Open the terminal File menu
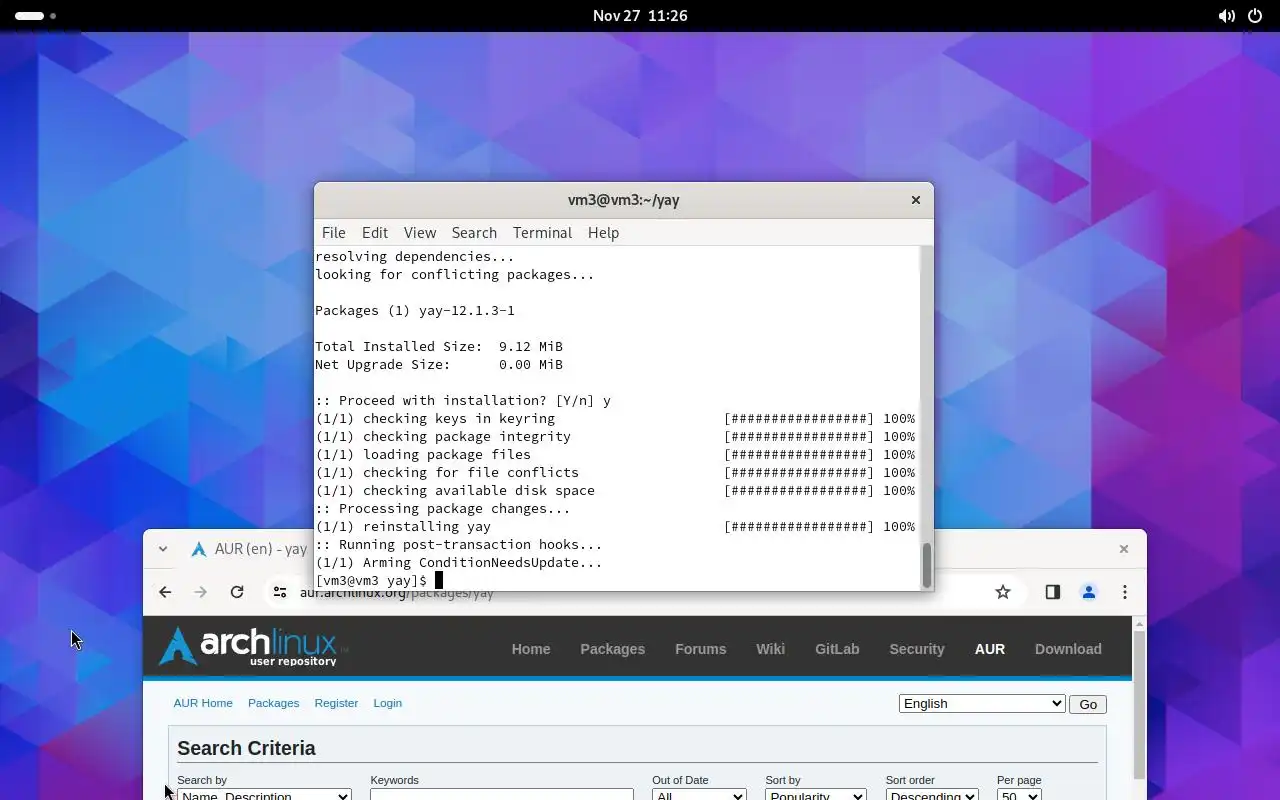Viewport: 1280px width, 800px height. [x=333, y=232]
